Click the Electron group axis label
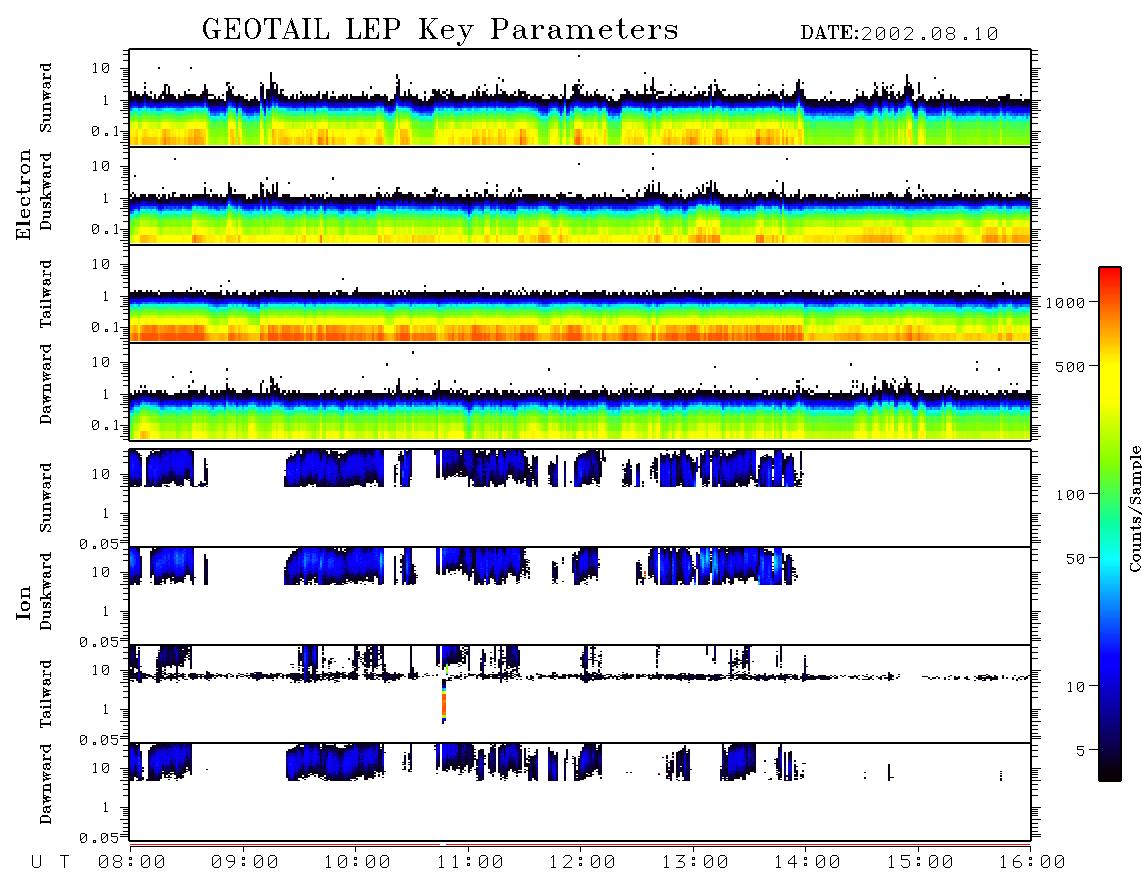The width and height of the screenshot is (1142, 880). pos(24,195)
